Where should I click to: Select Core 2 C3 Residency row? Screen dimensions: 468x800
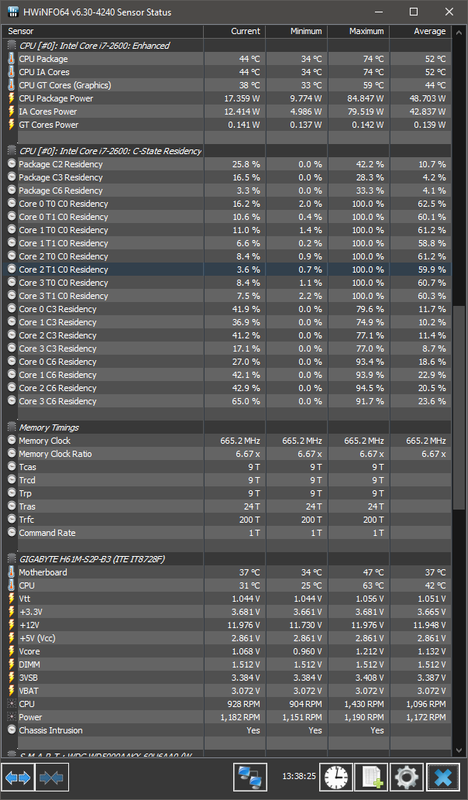pos(227,335)
